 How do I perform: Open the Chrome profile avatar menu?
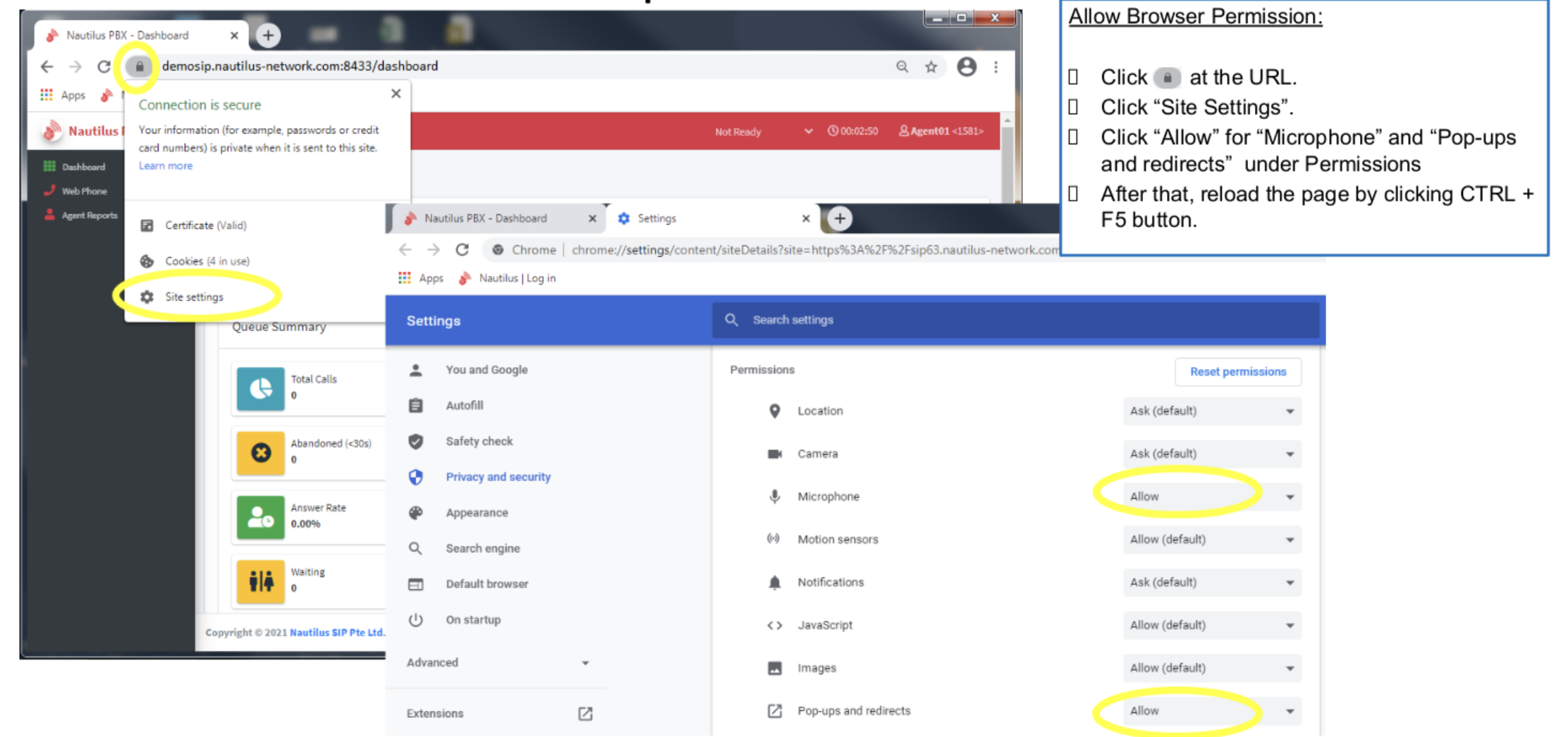(x=967, y=67)
